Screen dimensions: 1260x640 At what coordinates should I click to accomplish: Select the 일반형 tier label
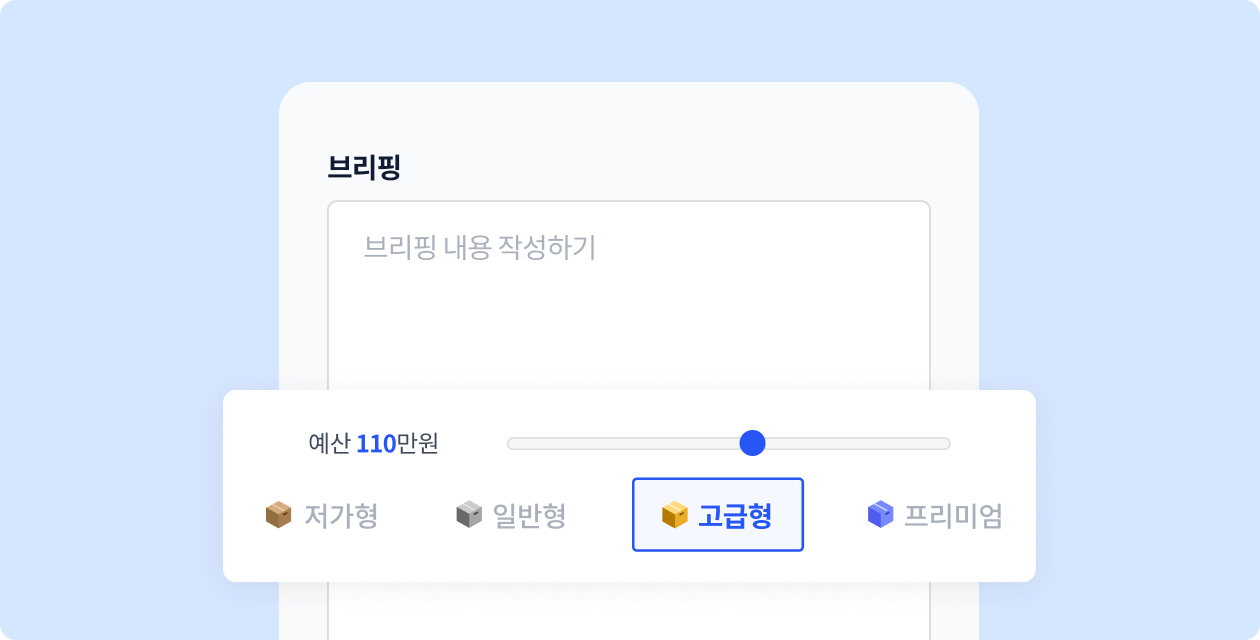tap(530, 516)
